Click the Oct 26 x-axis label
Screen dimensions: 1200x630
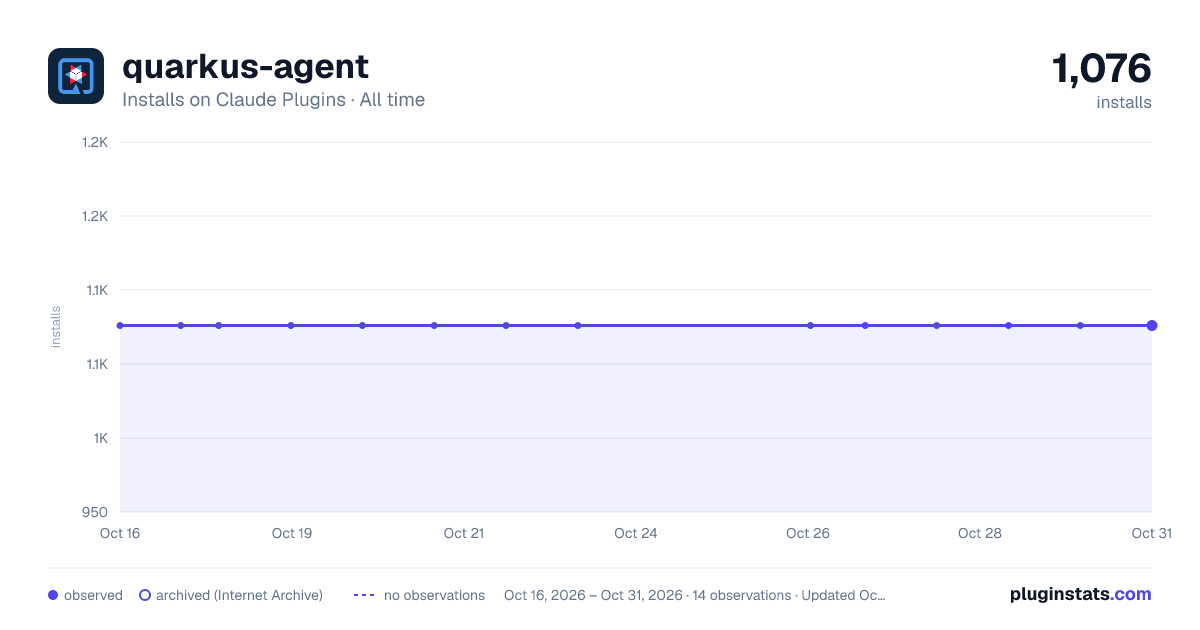(x=808, y=533)
